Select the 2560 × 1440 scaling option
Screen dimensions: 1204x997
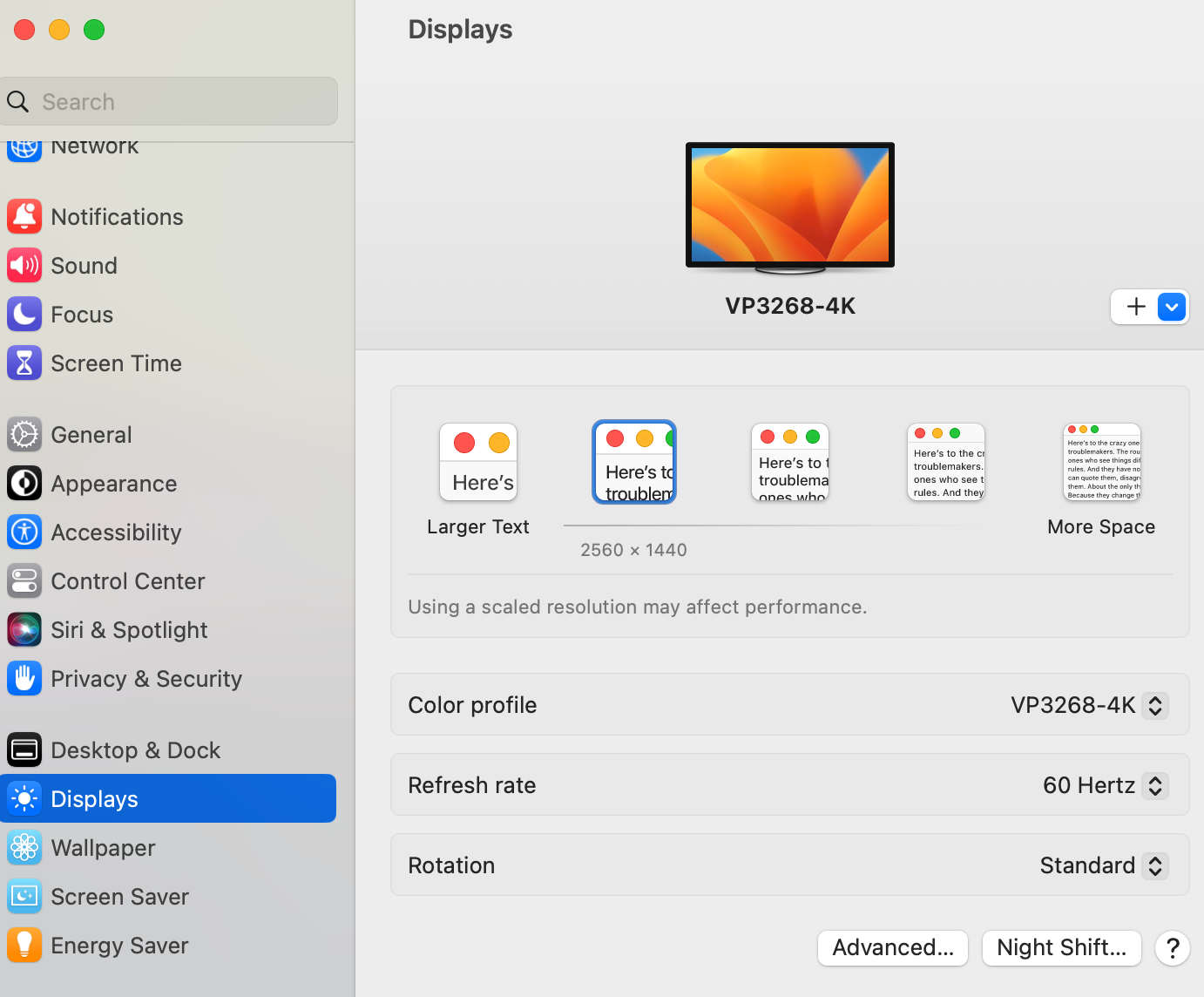click(x=633, y=462)
